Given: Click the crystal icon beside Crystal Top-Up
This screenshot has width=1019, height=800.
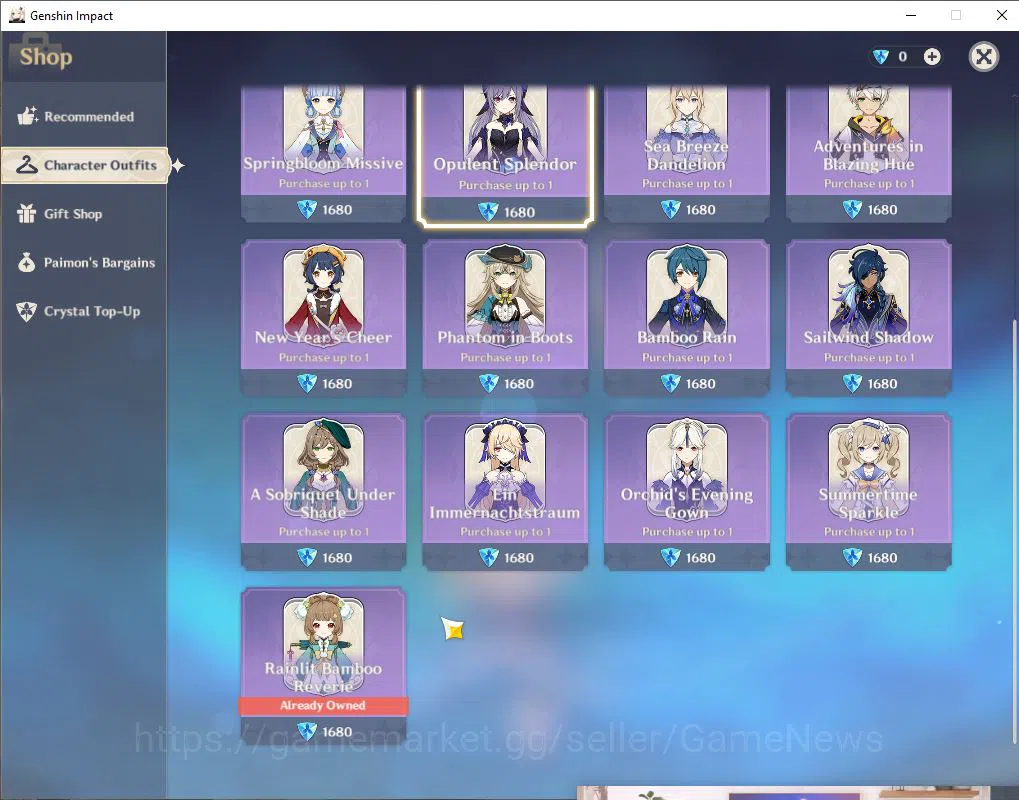Looking at the screenshot, I should (27, 311).
